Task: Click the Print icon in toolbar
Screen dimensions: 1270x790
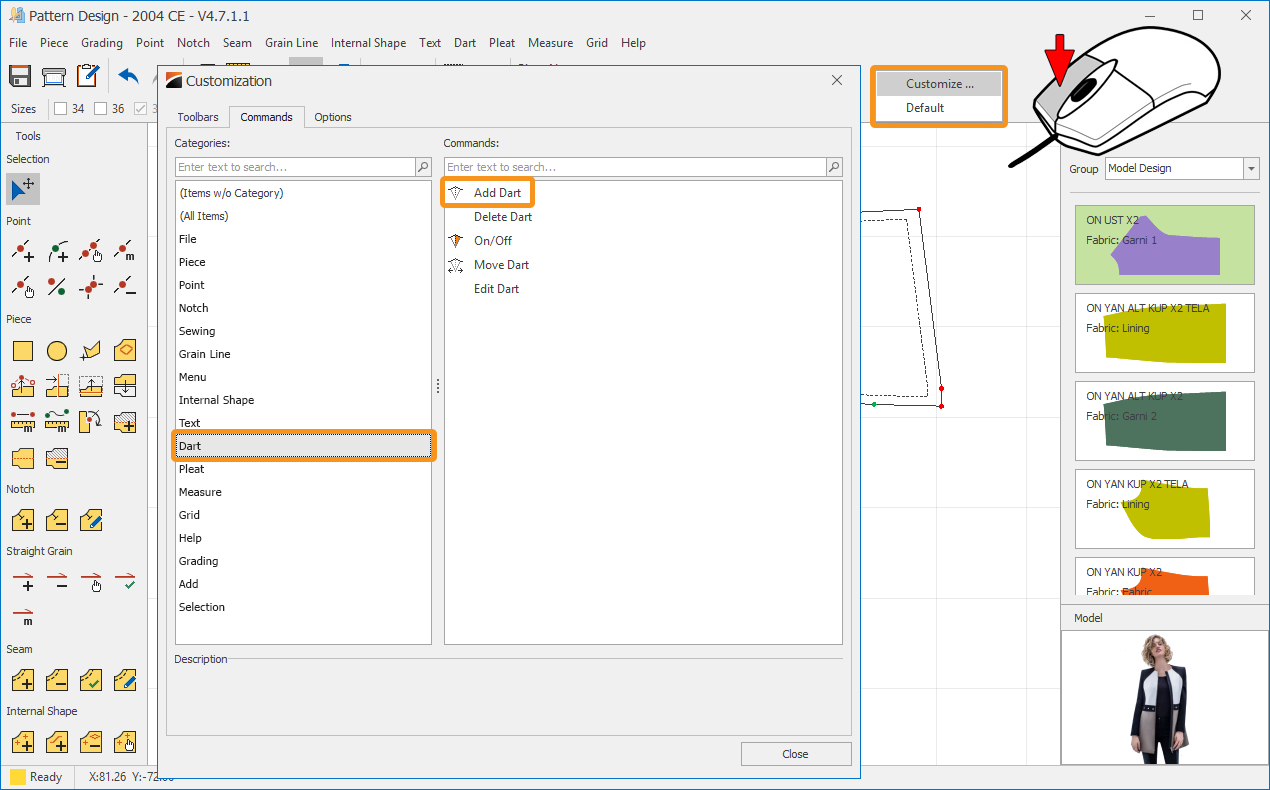Action: point(54,76)
